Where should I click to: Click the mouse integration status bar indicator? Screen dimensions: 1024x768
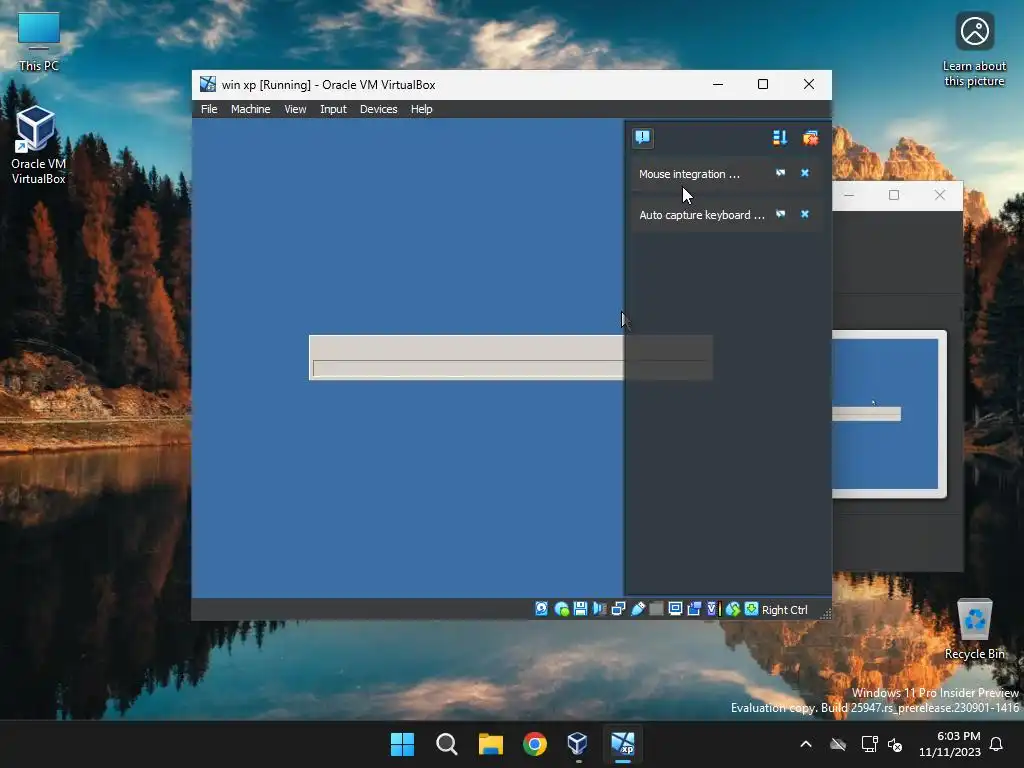[x=733, y=609]
